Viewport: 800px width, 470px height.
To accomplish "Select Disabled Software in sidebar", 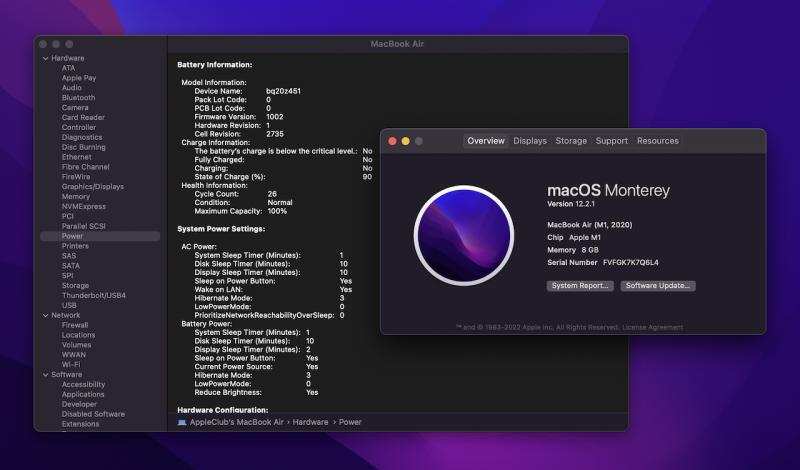I will 93,414.
